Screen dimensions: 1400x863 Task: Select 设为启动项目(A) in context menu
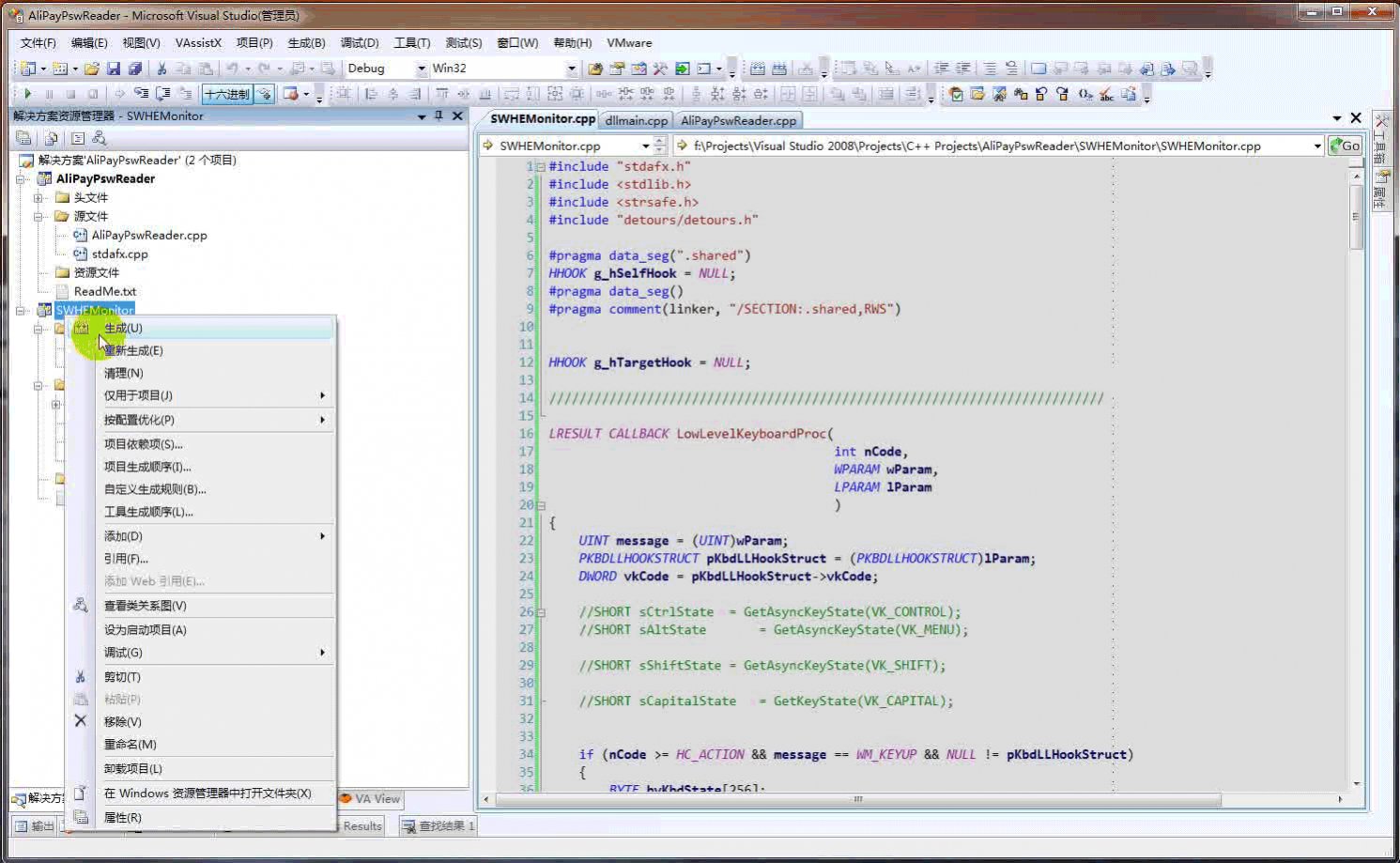tap(145, 629)
